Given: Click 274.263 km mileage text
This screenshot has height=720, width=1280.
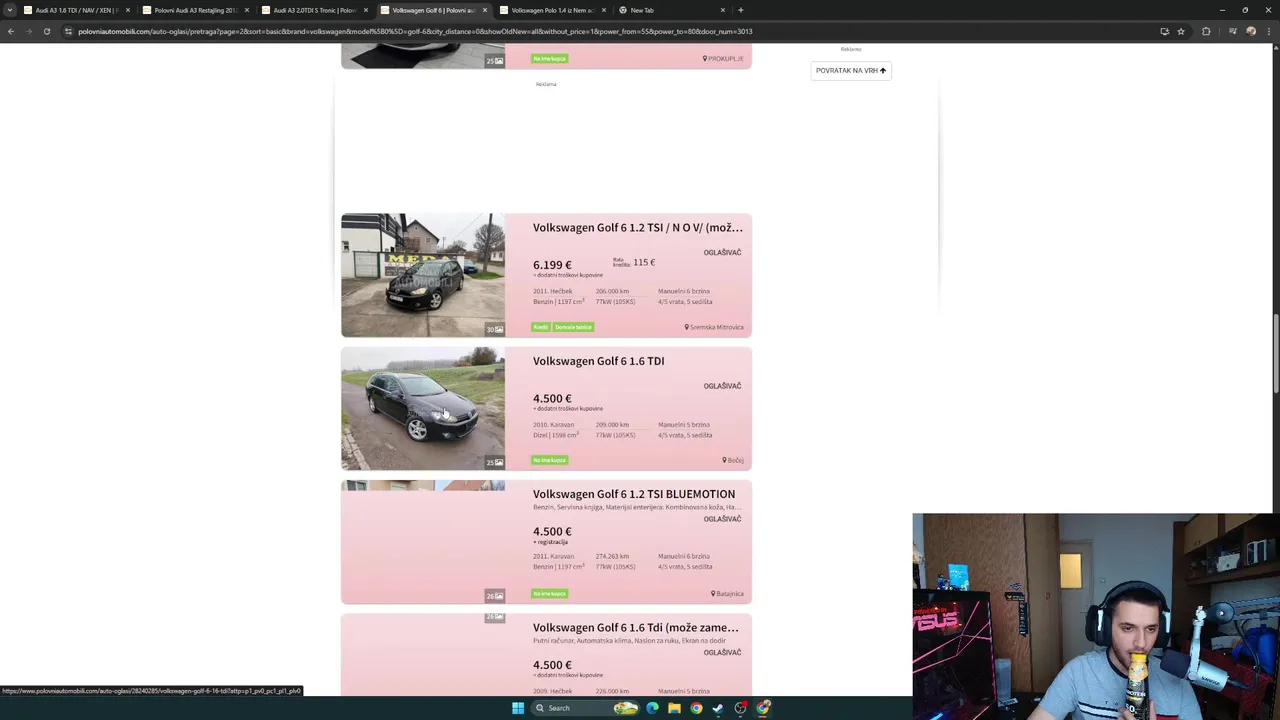Looking at the screenshot, I should click(x=612, y=556).
